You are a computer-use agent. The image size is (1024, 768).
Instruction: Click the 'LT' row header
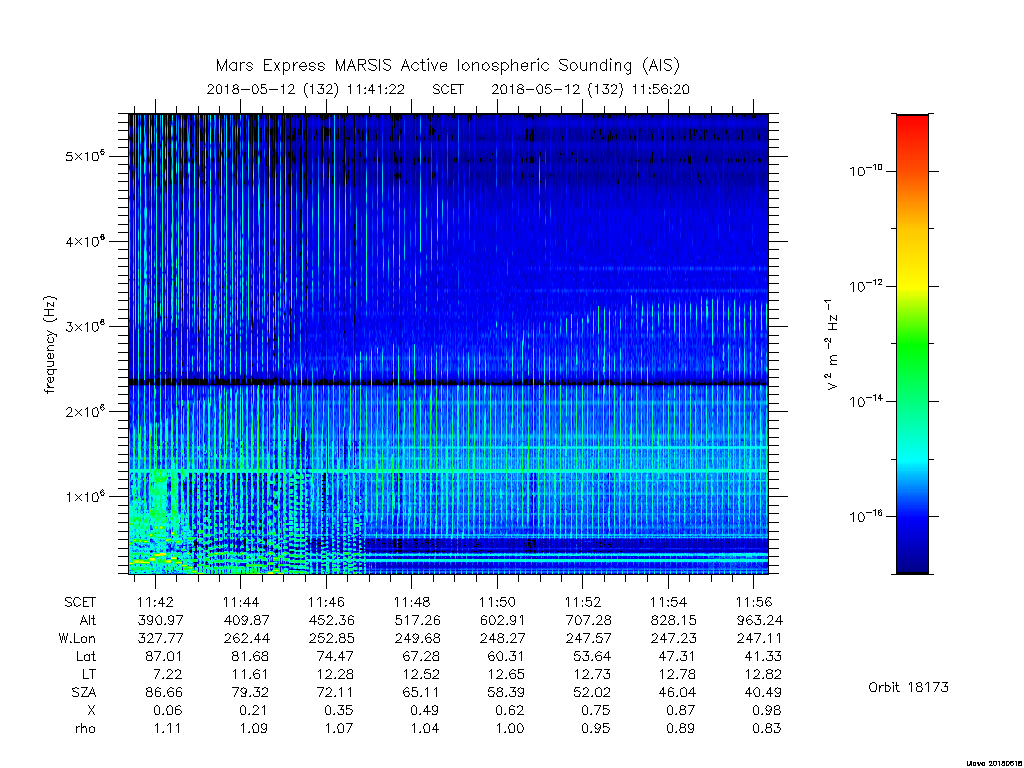coord(89,674)
